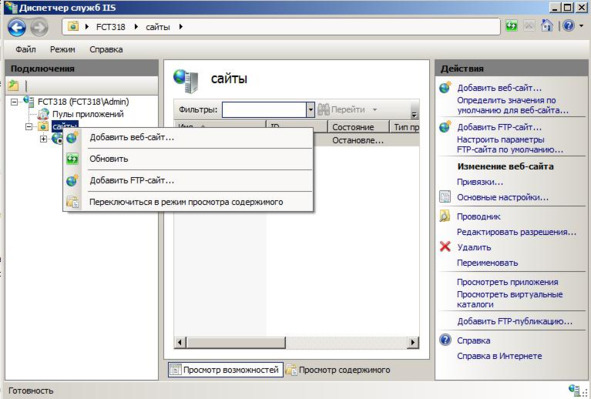
Task: Click the FCT318 server icon in tree
Action: tap(29, 101)
